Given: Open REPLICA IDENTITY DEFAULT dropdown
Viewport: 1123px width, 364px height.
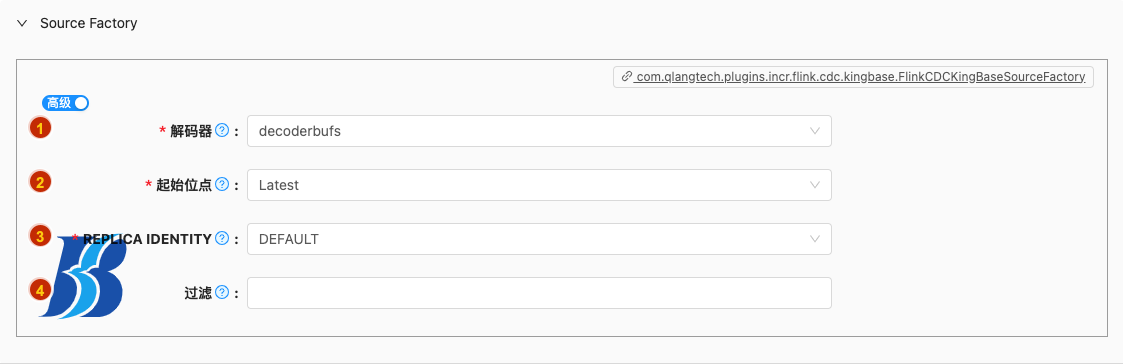Looking at the screenshot, I should click(x=539, y=239).
